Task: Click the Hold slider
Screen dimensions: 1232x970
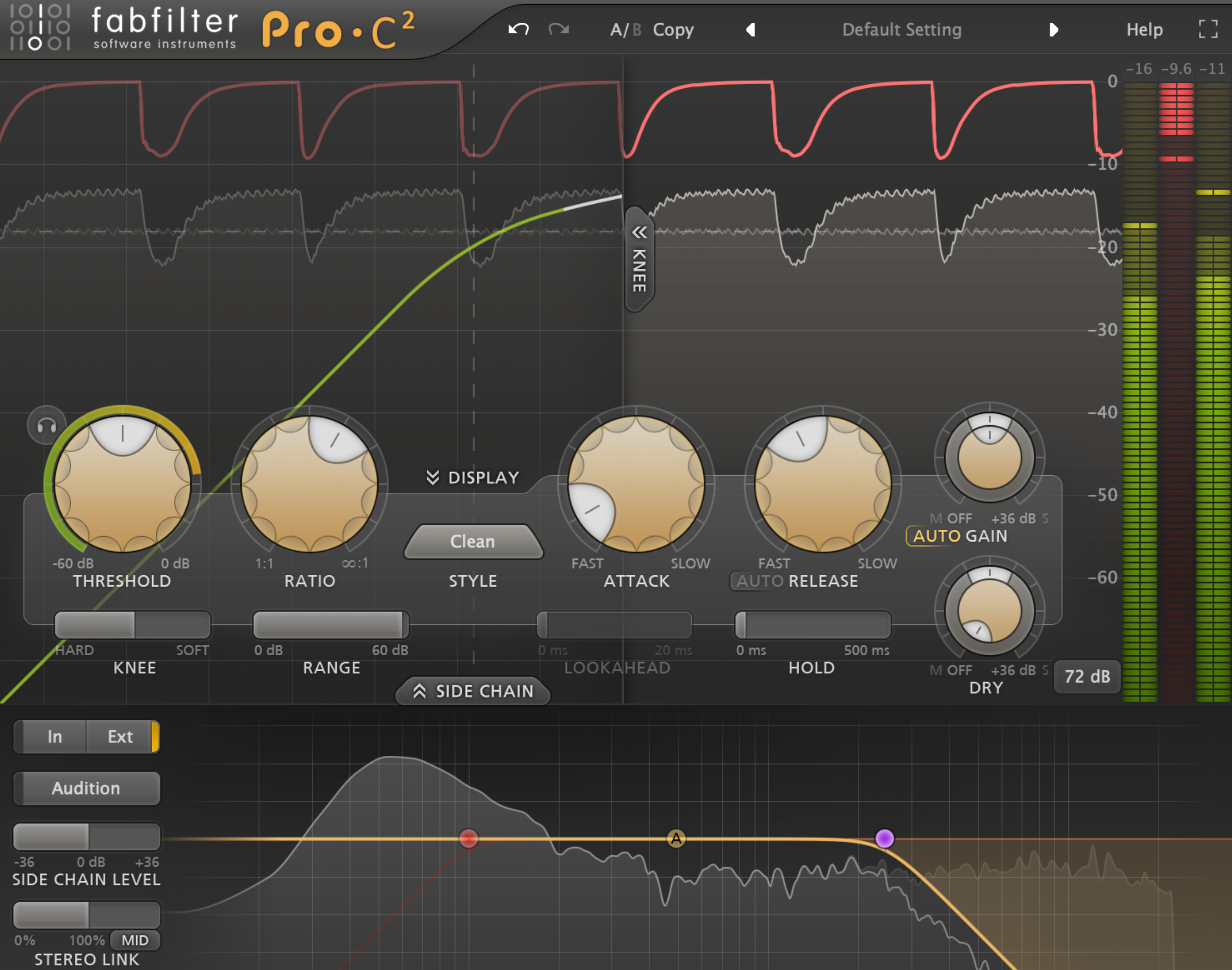Action: coord(813,625)
